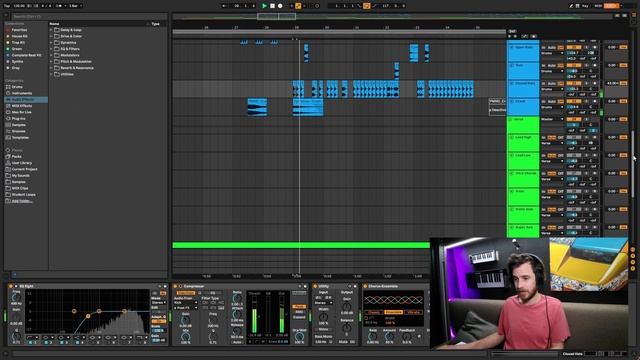Toggle the orange Loop switch in the transport

(x=366, y=6)
